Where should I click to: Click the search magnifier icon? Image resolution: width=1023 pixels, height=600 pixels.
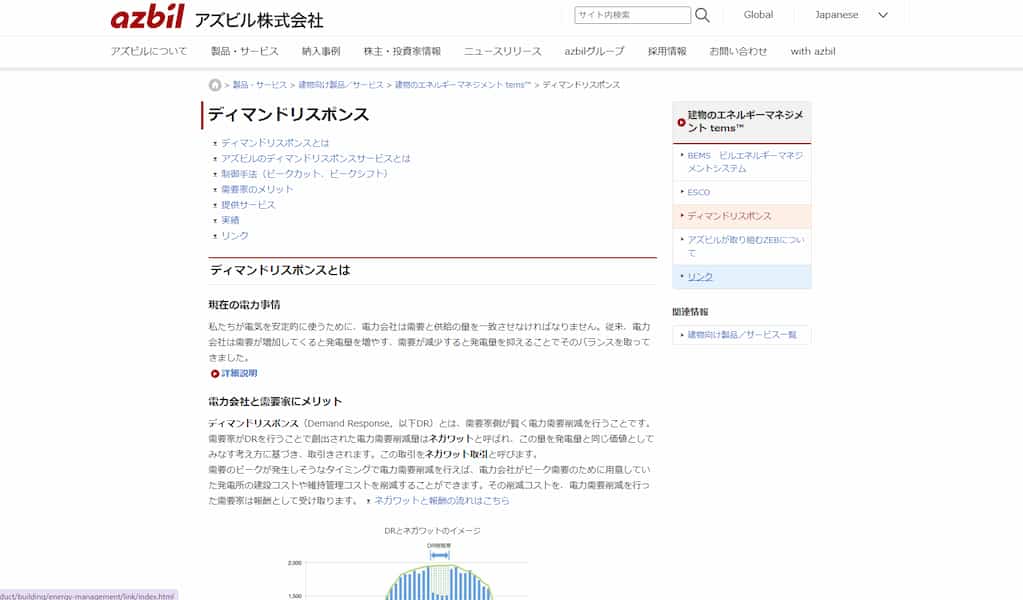pyautogui.click(x=700, y=14)
